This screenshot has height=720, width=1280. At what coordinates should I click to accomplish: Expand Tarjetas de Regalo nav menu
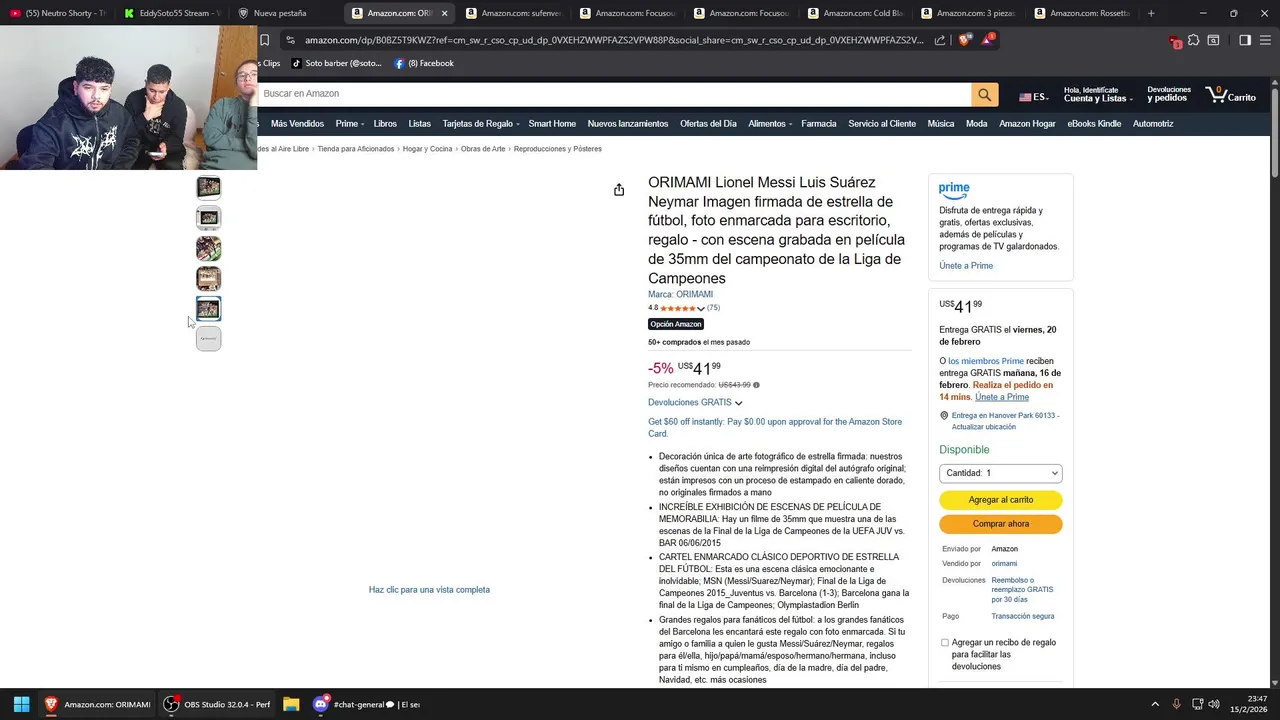tap(481, 124)
